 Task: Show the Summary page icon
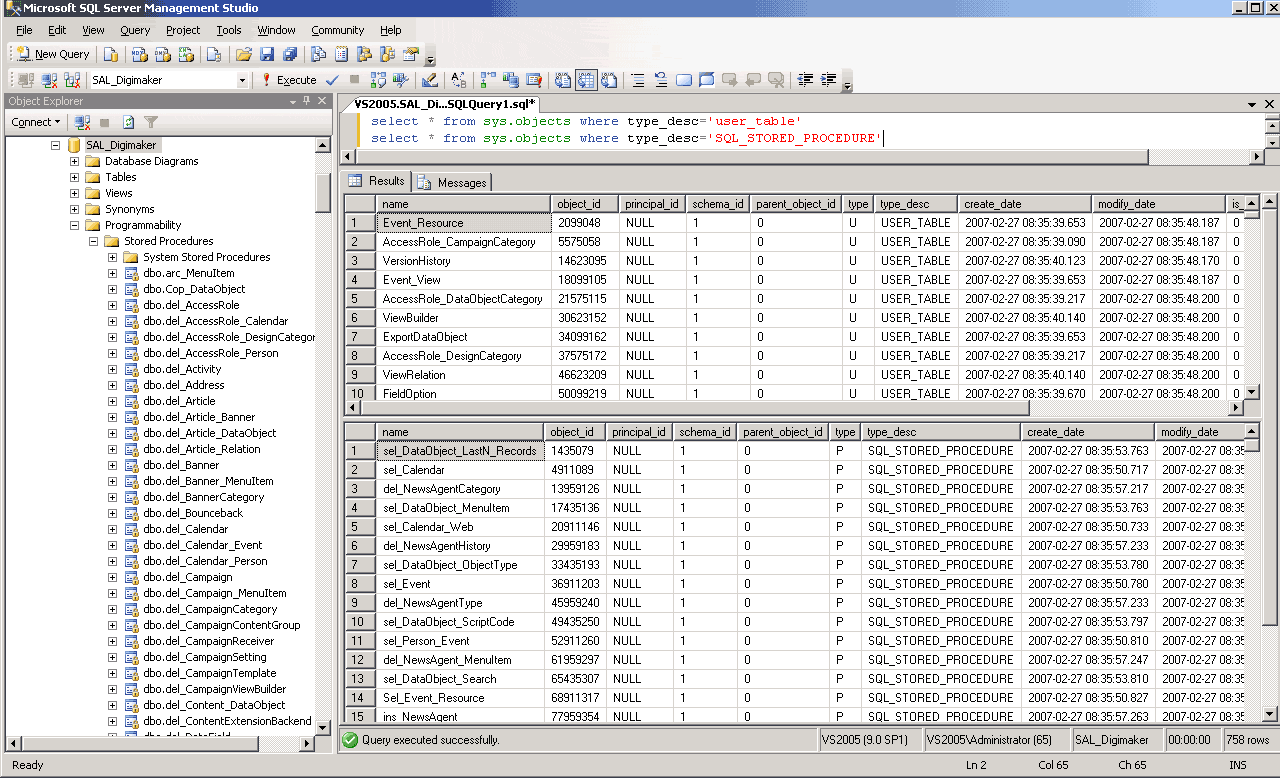click(x=342, y=54)
